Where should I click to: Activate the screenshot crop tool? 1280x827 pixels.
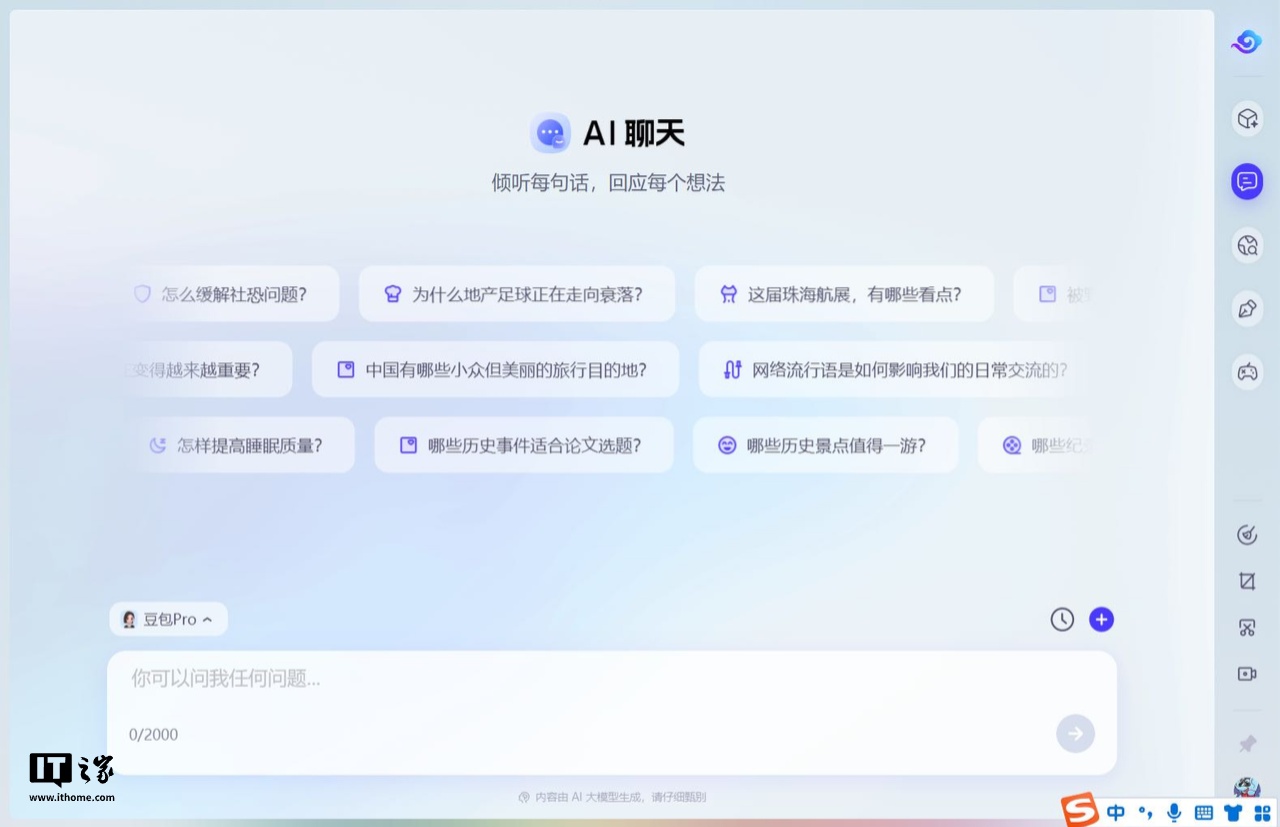coord(1247,580)
